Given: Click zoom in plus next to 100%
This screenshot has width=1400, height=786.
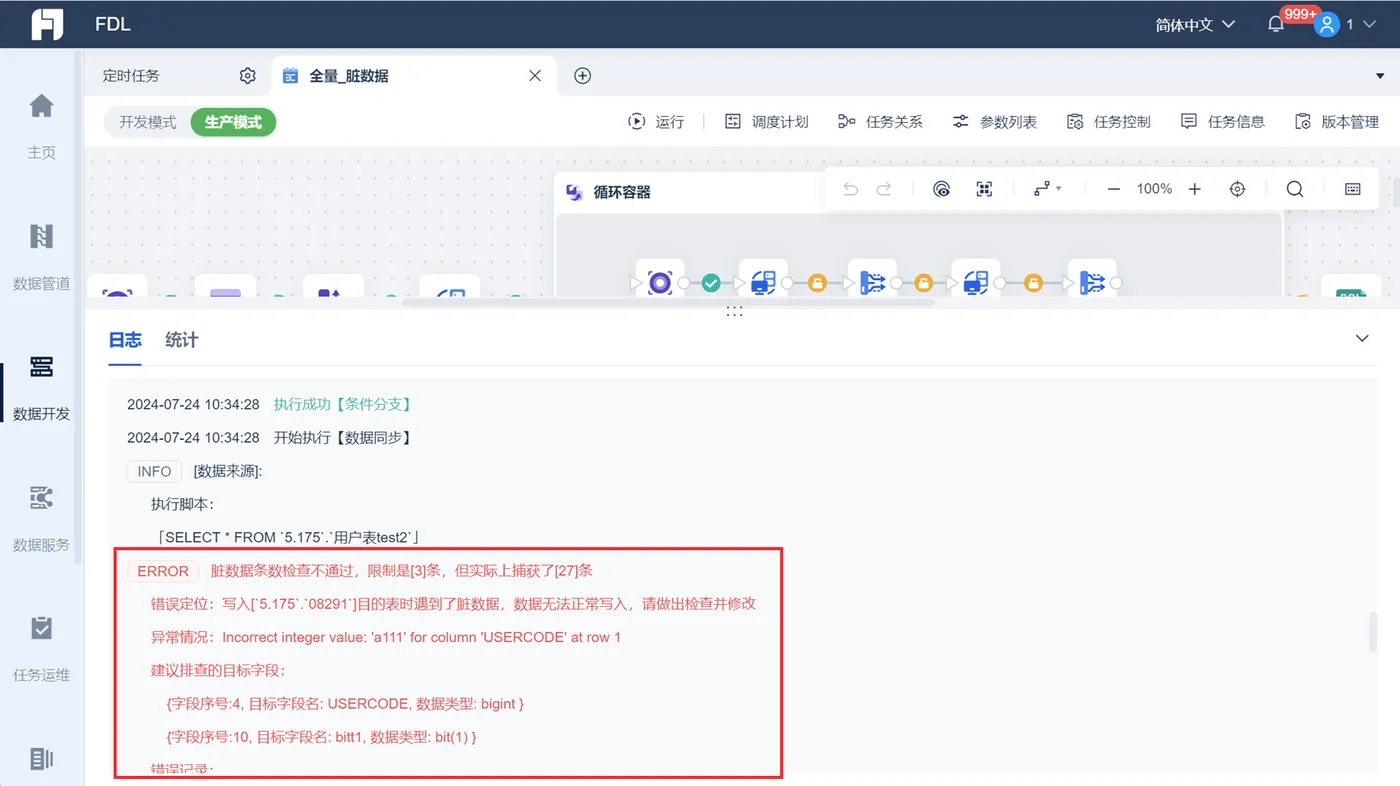Looking at the screenshot, I should pyautogui.click(x=1195, y=189).
